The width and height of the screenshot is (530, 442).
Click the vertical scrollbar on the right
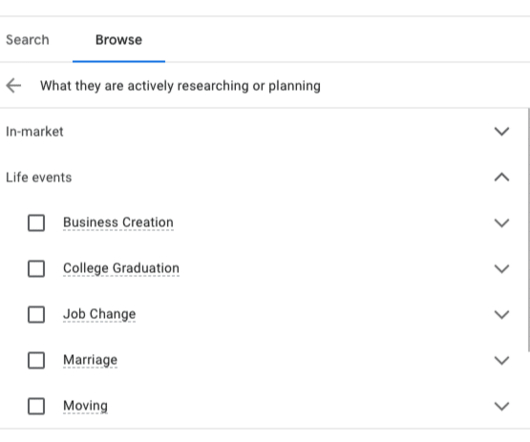[528, 230]
